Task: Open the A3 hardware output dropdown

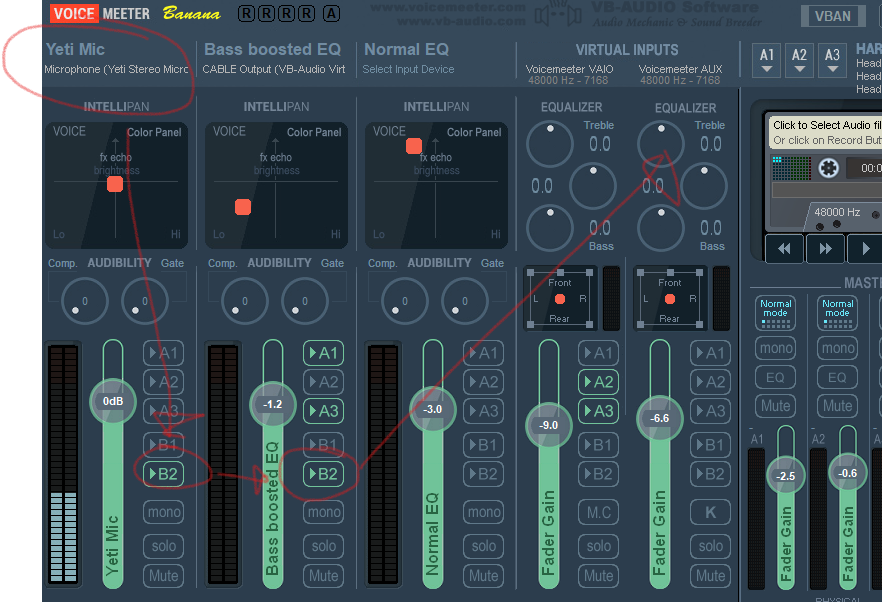Action: [832, 61]
